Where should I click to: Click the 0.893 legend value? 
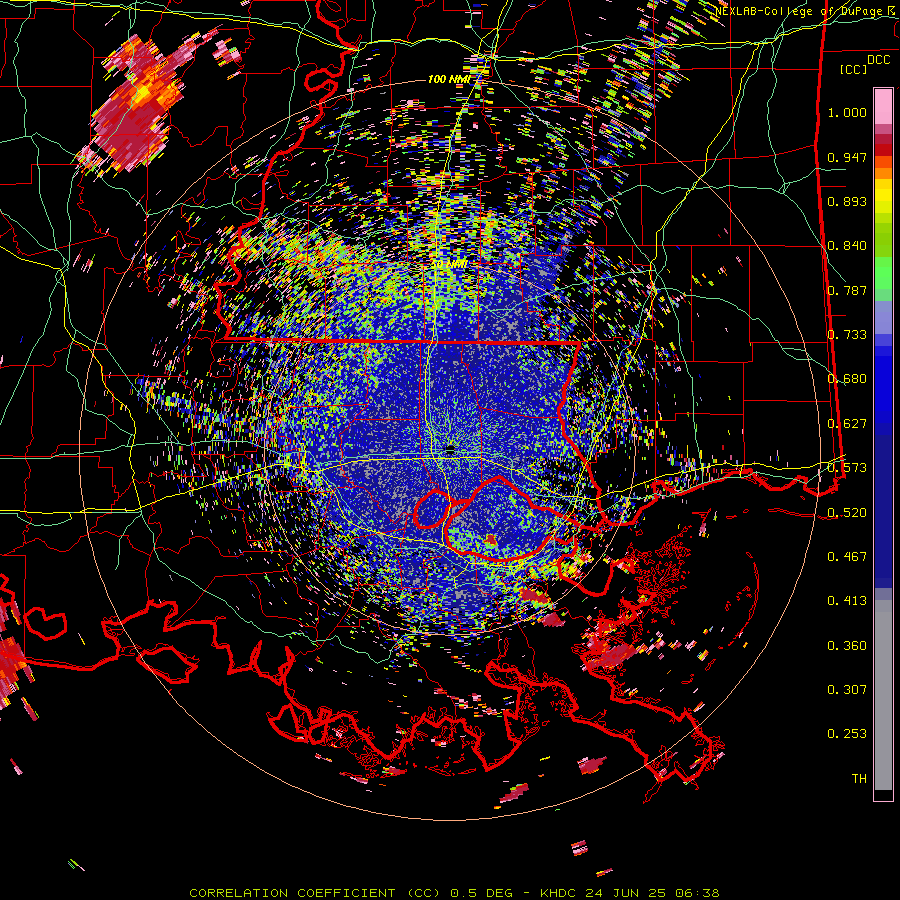(x=847, y=201)
